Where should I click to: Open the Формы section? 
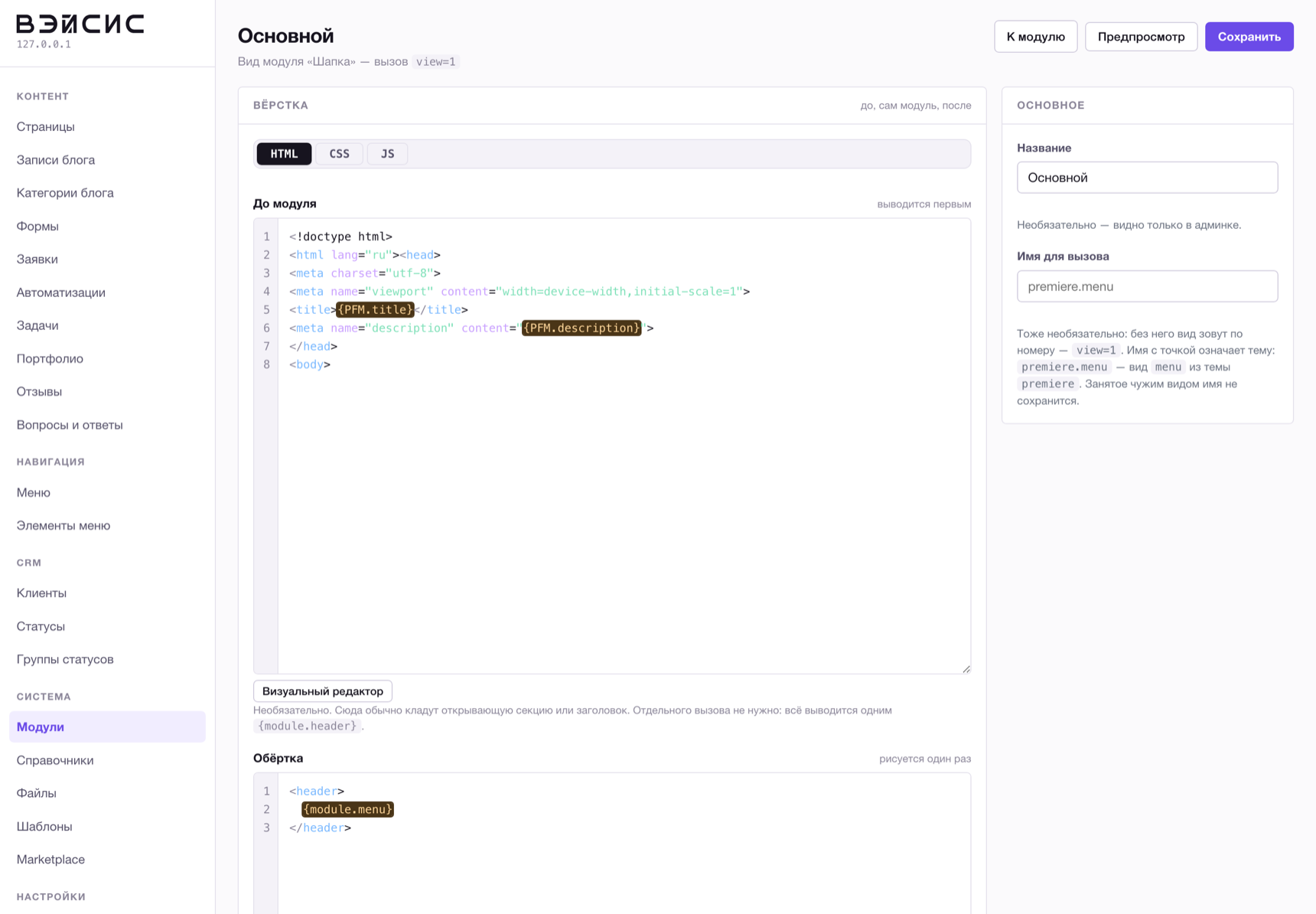pos(37,226)
